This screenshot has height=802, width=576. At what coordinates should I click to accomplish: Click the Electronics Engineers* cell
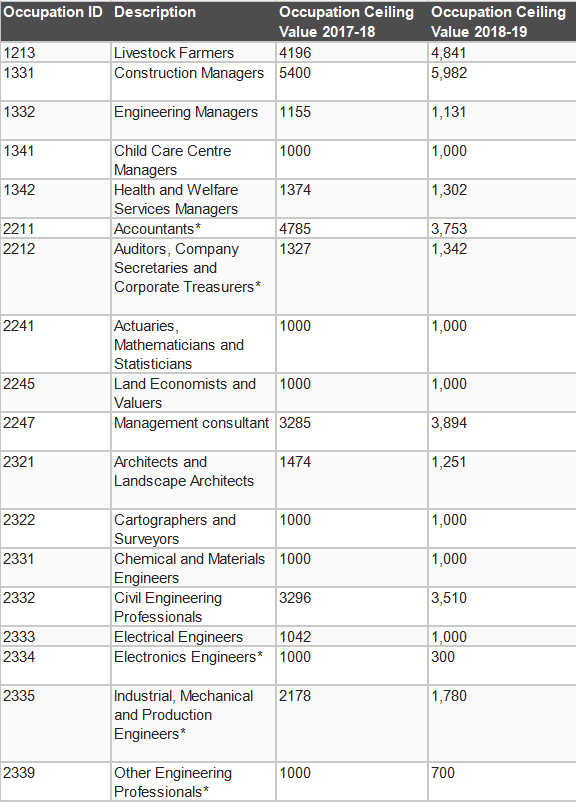(x=193, y=665)
